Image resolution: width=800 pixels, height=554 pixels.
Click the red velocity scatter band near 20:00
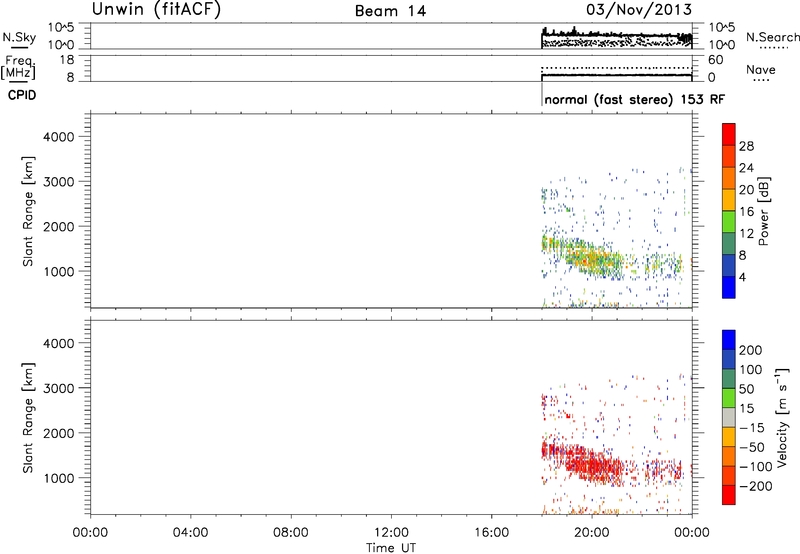(x=592, y=464)
